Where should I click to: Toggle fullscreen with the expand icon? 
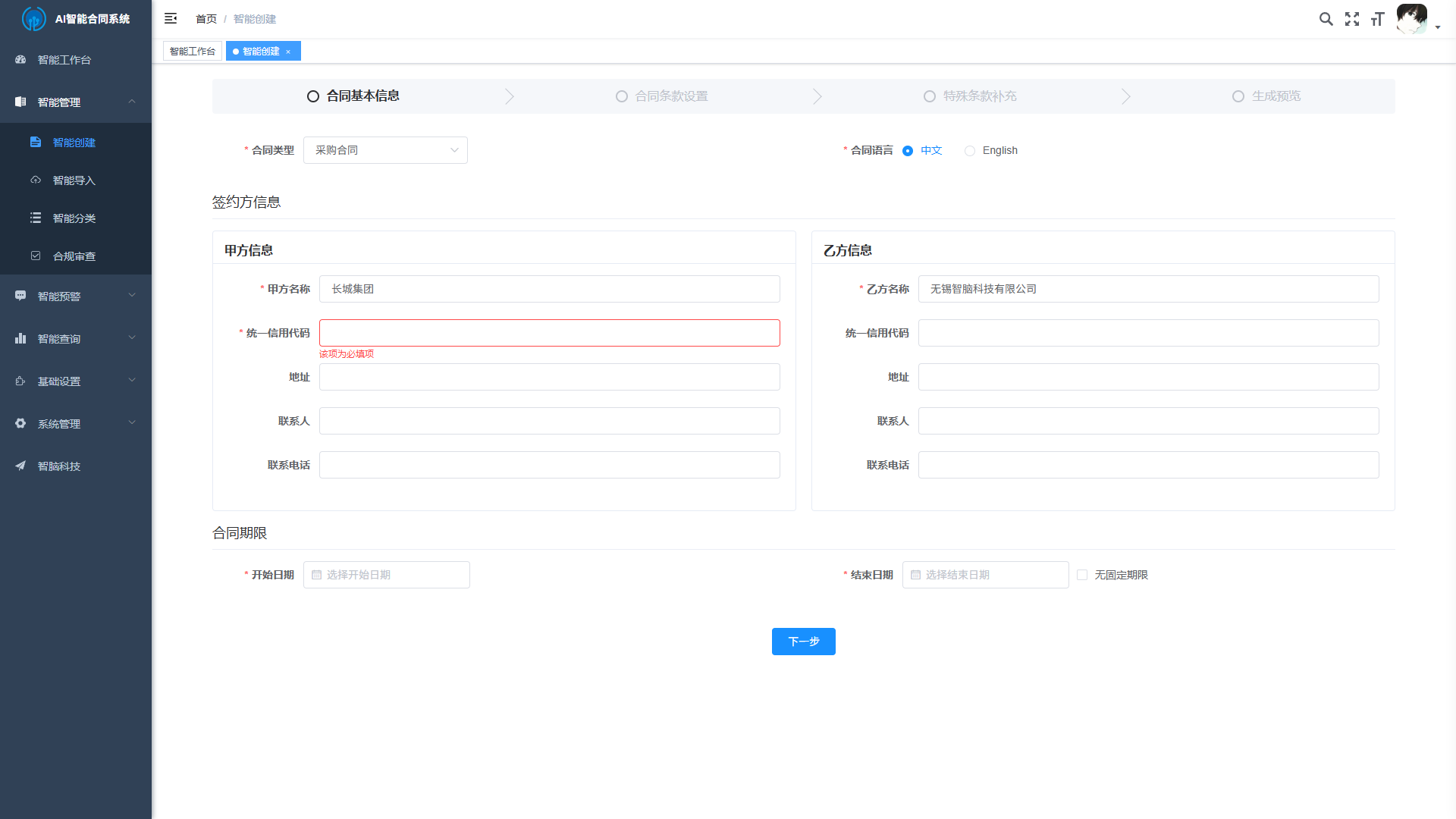pos(1352,19)
